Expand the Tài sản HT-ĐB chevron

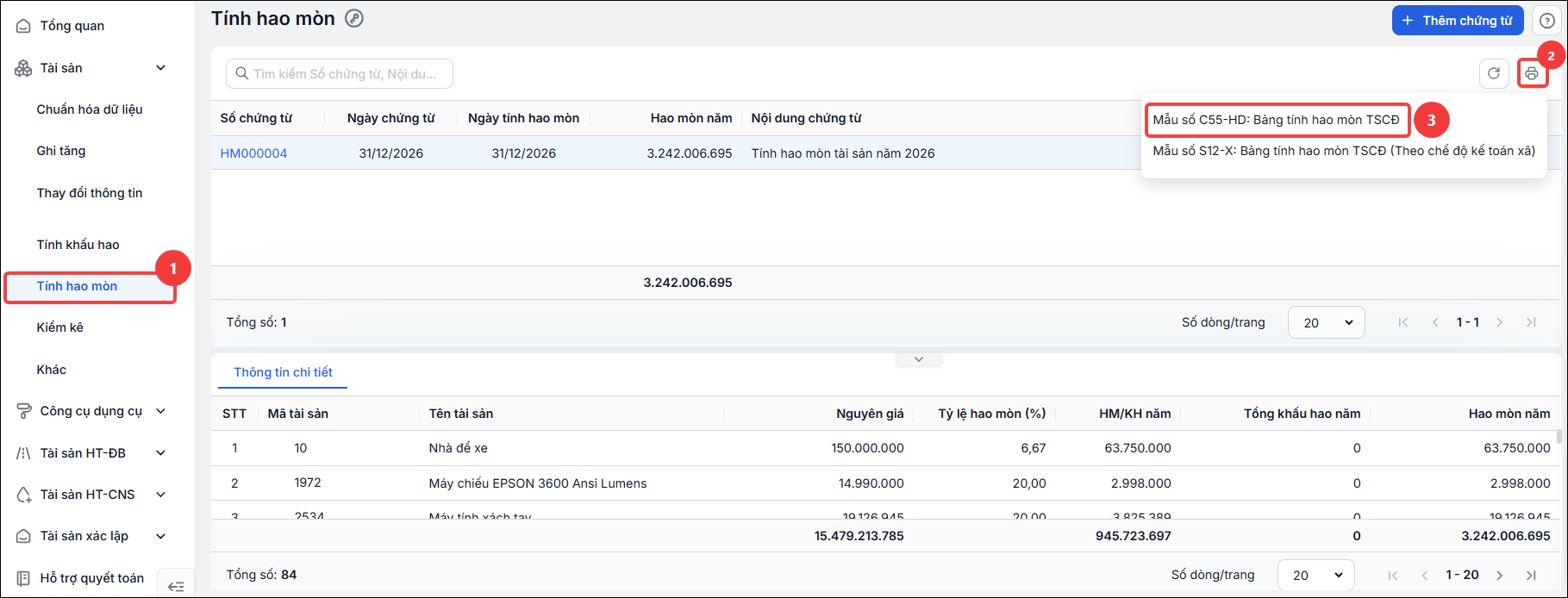click(160, 453)
